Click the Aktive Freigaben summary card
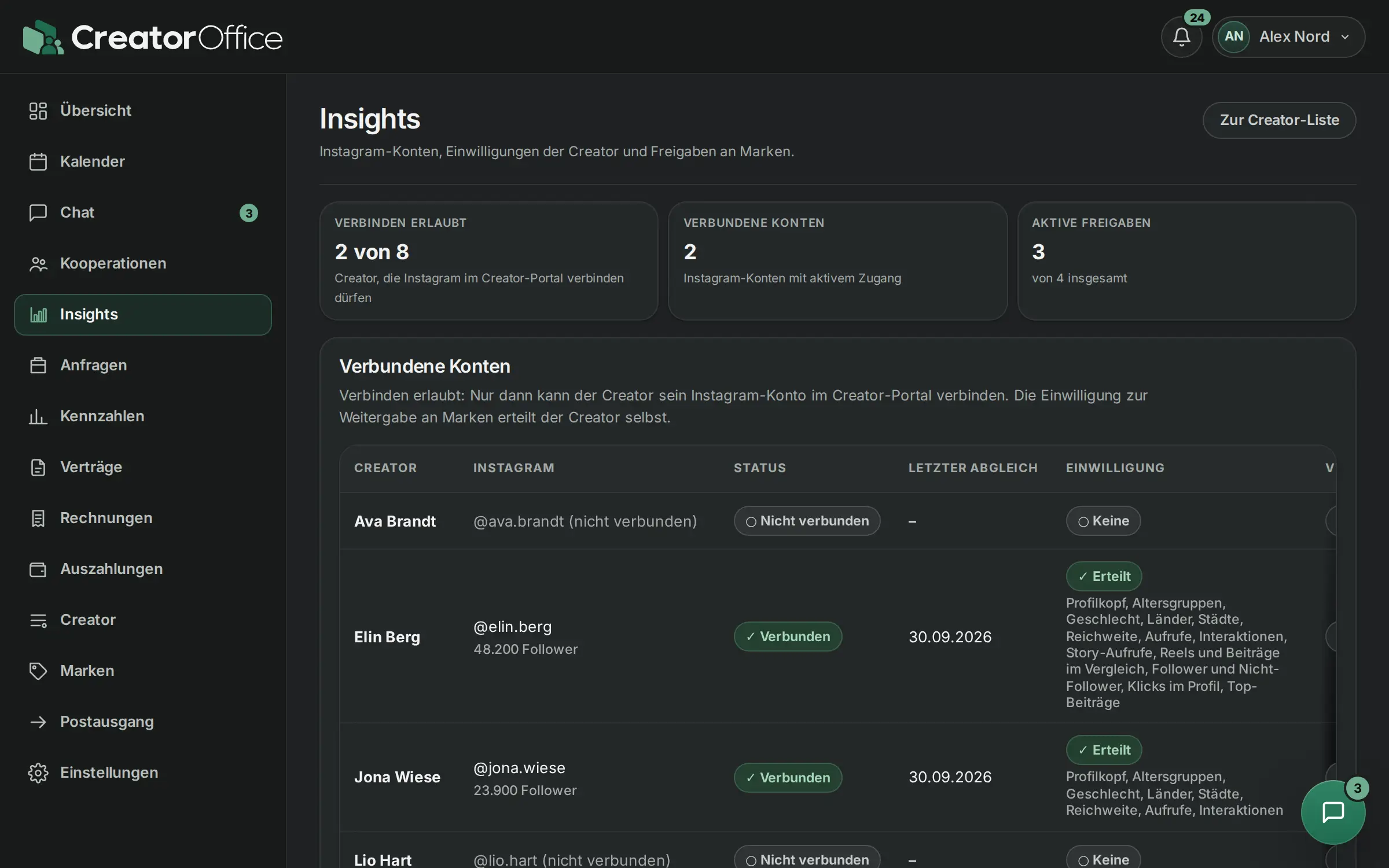 tap(1186, 261)
